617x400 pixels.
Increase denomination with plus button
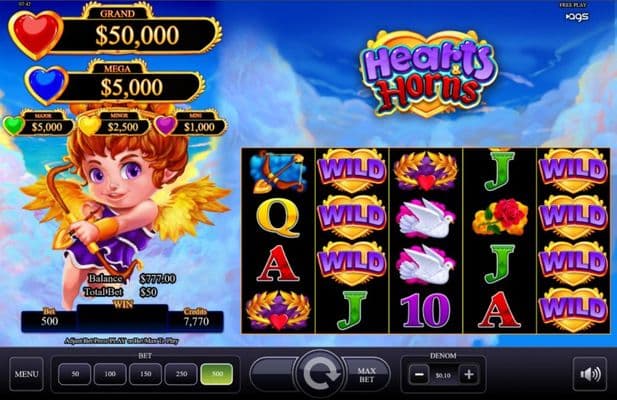point(469,374)
